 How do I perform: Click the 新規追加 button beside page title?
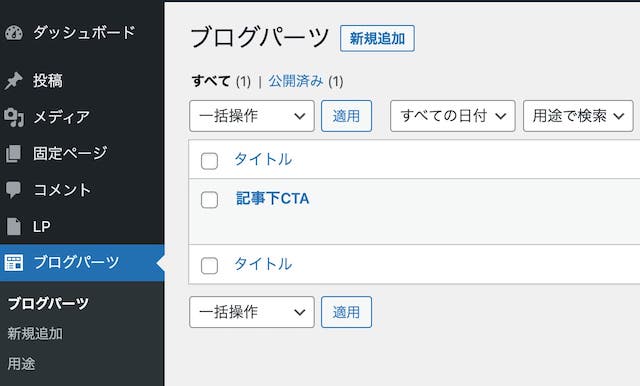point(377,38)
